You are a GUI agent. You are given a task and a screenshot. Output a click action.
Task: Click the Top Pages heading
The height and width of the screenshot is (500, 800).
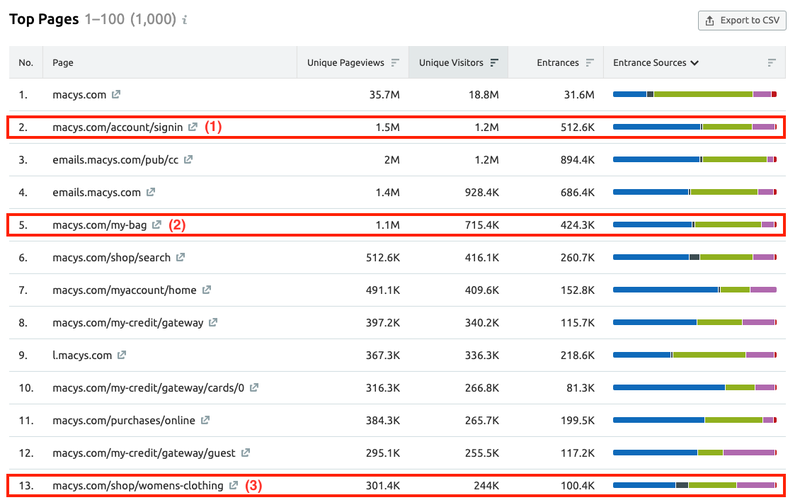pos(44,19)
